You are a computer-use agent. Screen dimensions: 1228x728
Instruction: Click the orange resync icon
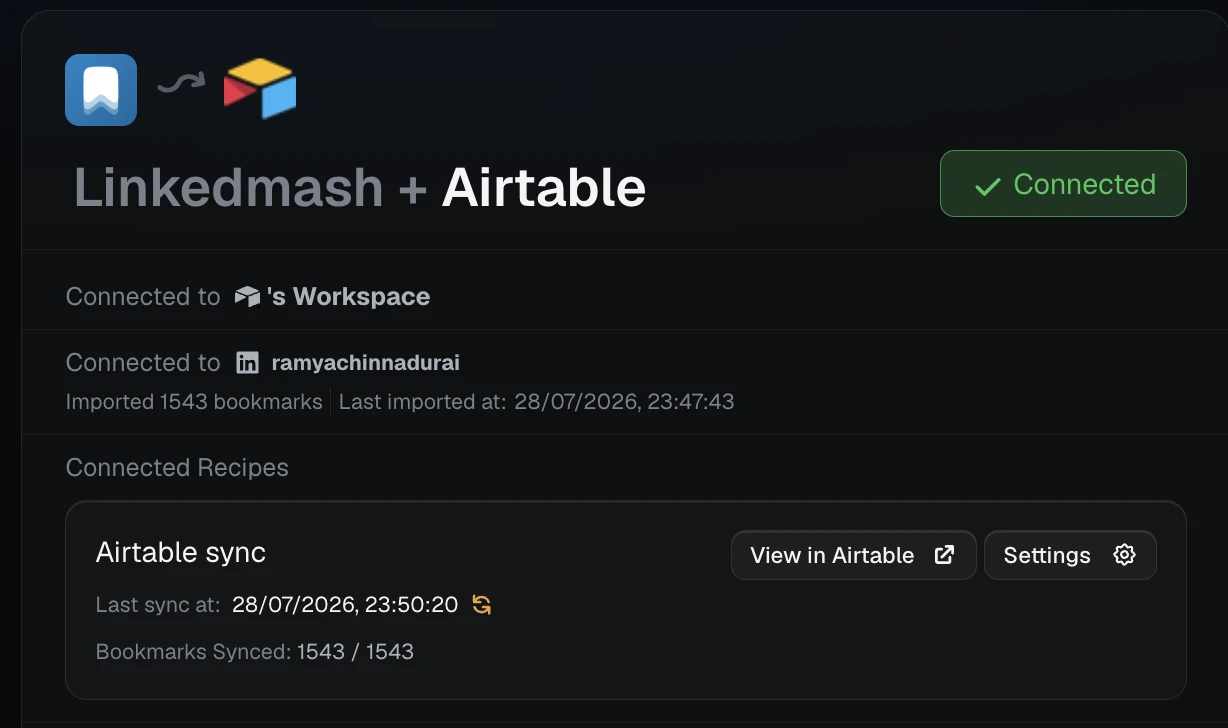[482, 605]
